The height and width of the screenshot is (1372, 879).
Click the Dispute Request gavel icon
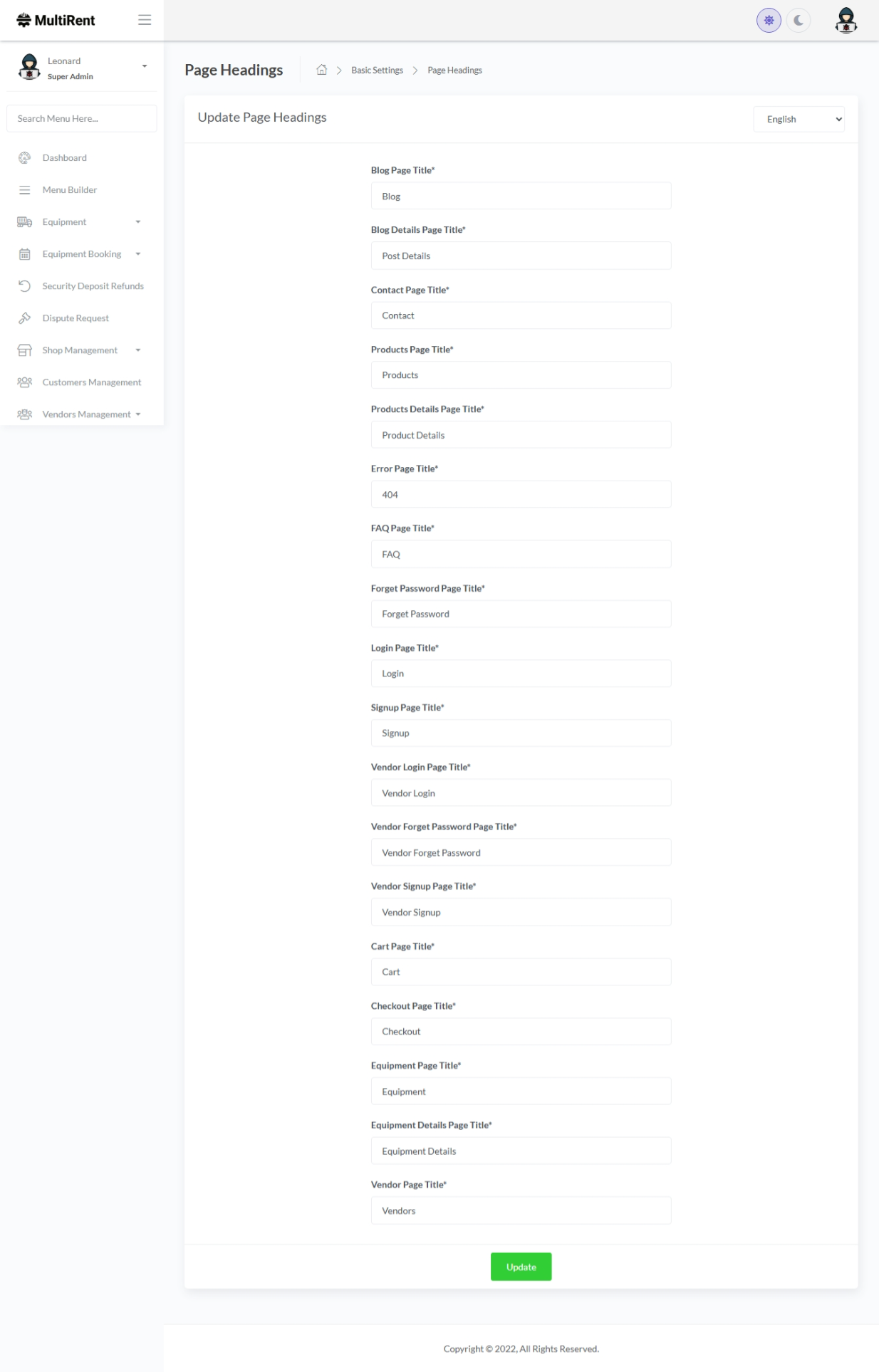click(25, 318)
